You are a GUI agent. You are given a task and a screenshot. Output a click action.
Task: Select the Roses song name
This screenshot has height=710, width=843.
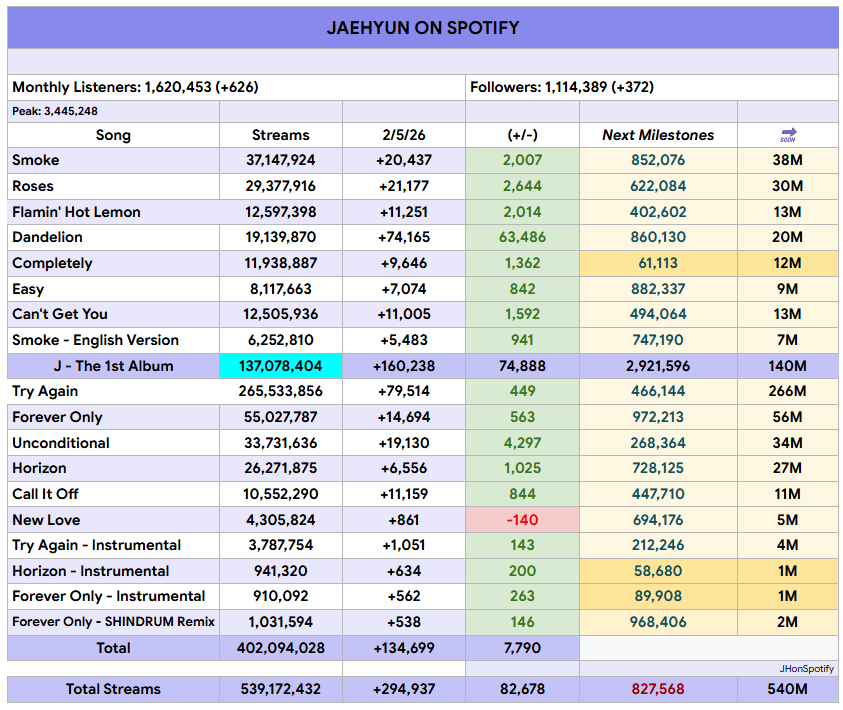tap(33, 186)
